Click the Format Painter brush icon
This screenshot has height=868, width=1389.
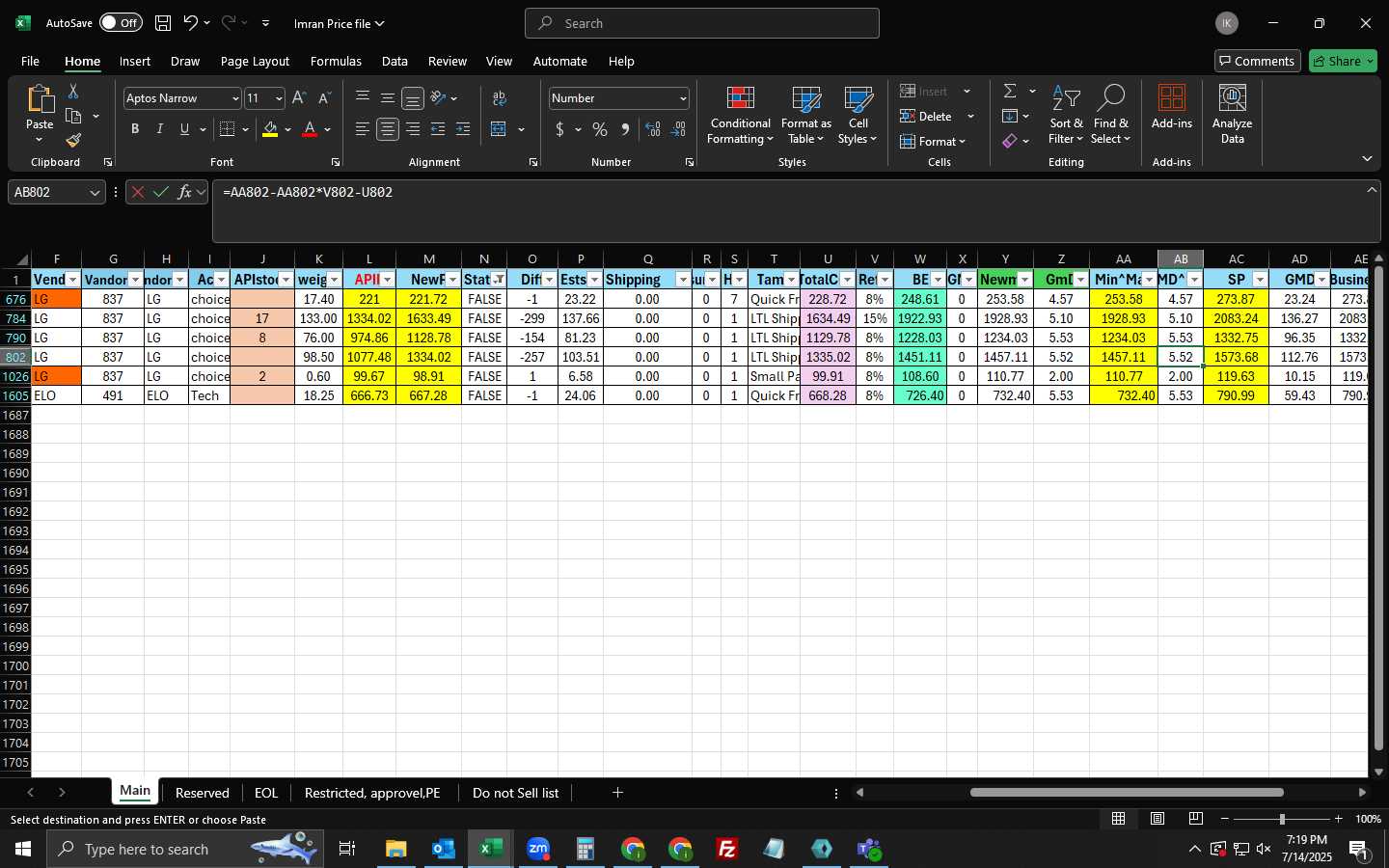click(73, 141)
